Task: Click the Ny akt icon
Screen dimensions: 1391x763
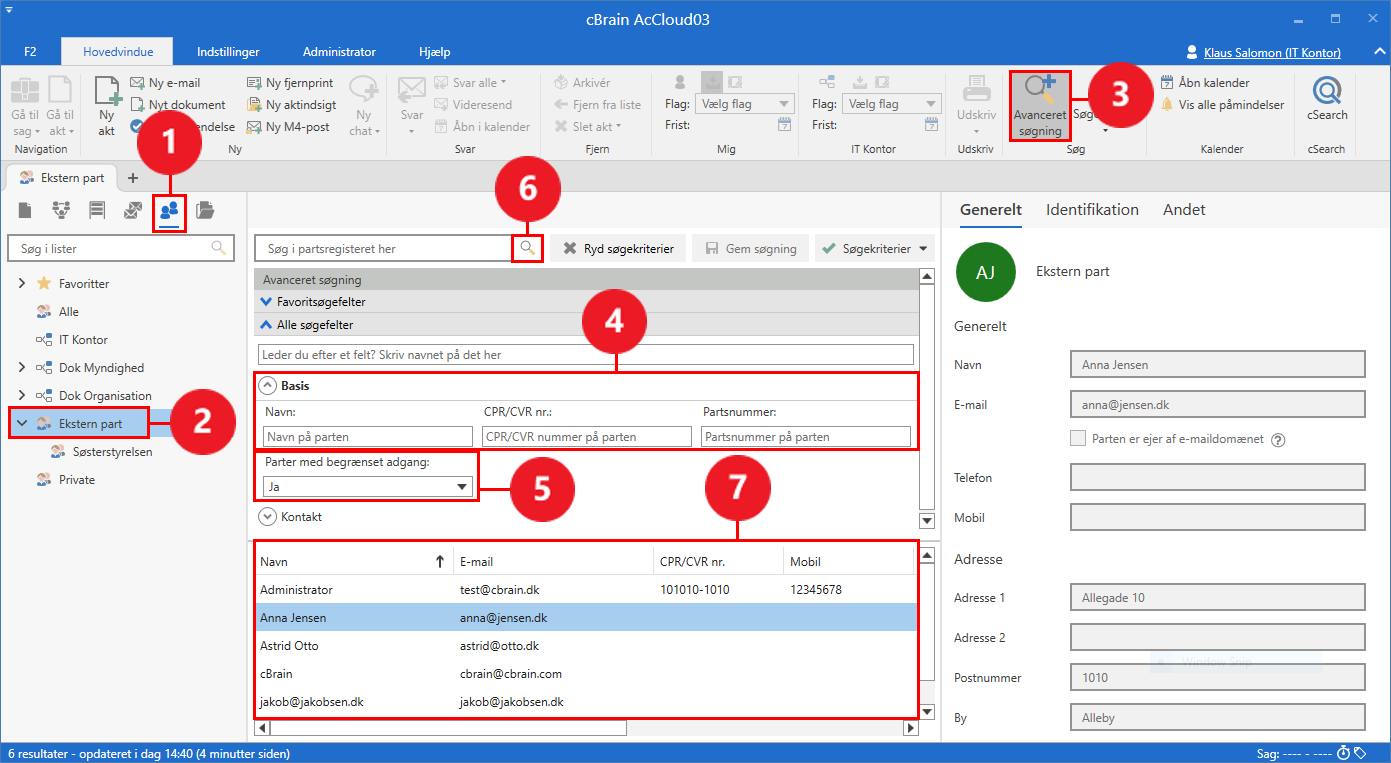Action: click(x=106, y=91)
